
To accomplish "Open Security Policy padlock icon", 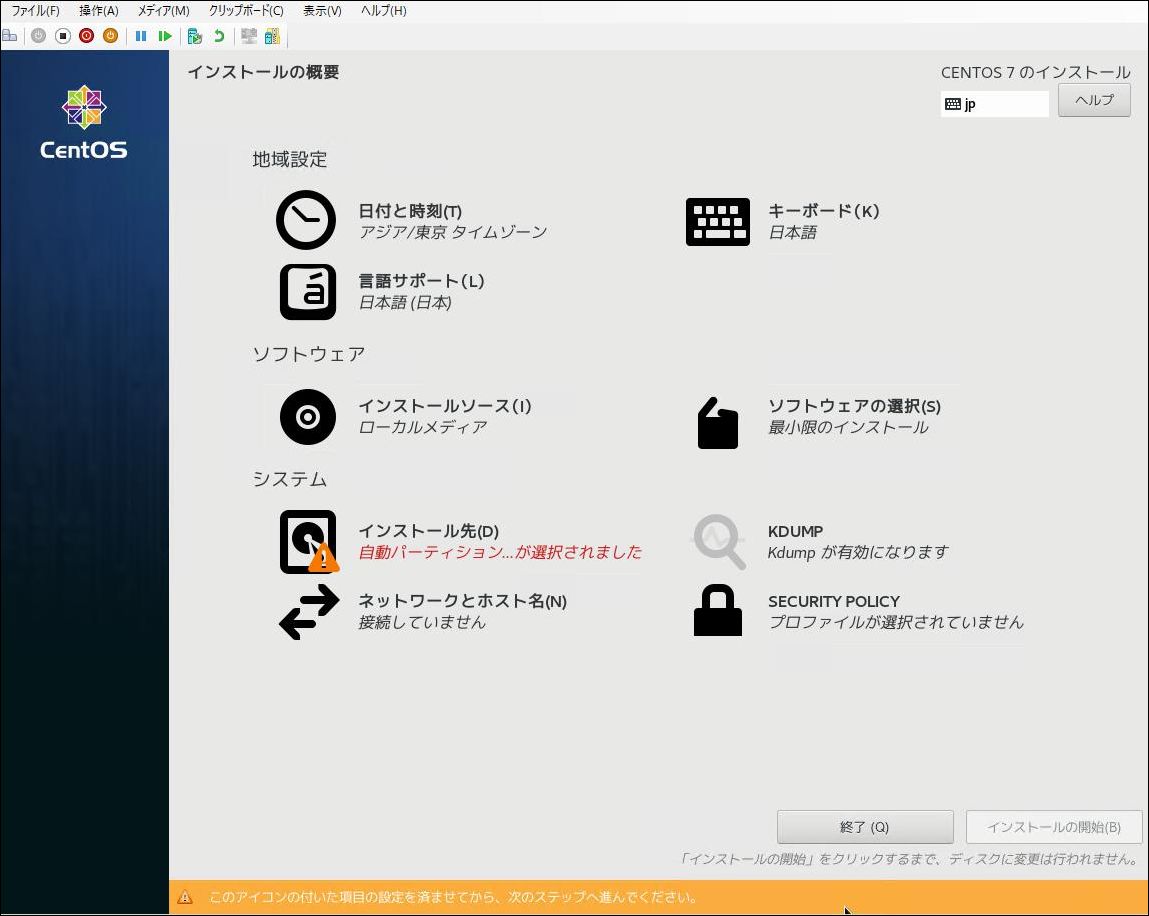I will tap(717, 611).
